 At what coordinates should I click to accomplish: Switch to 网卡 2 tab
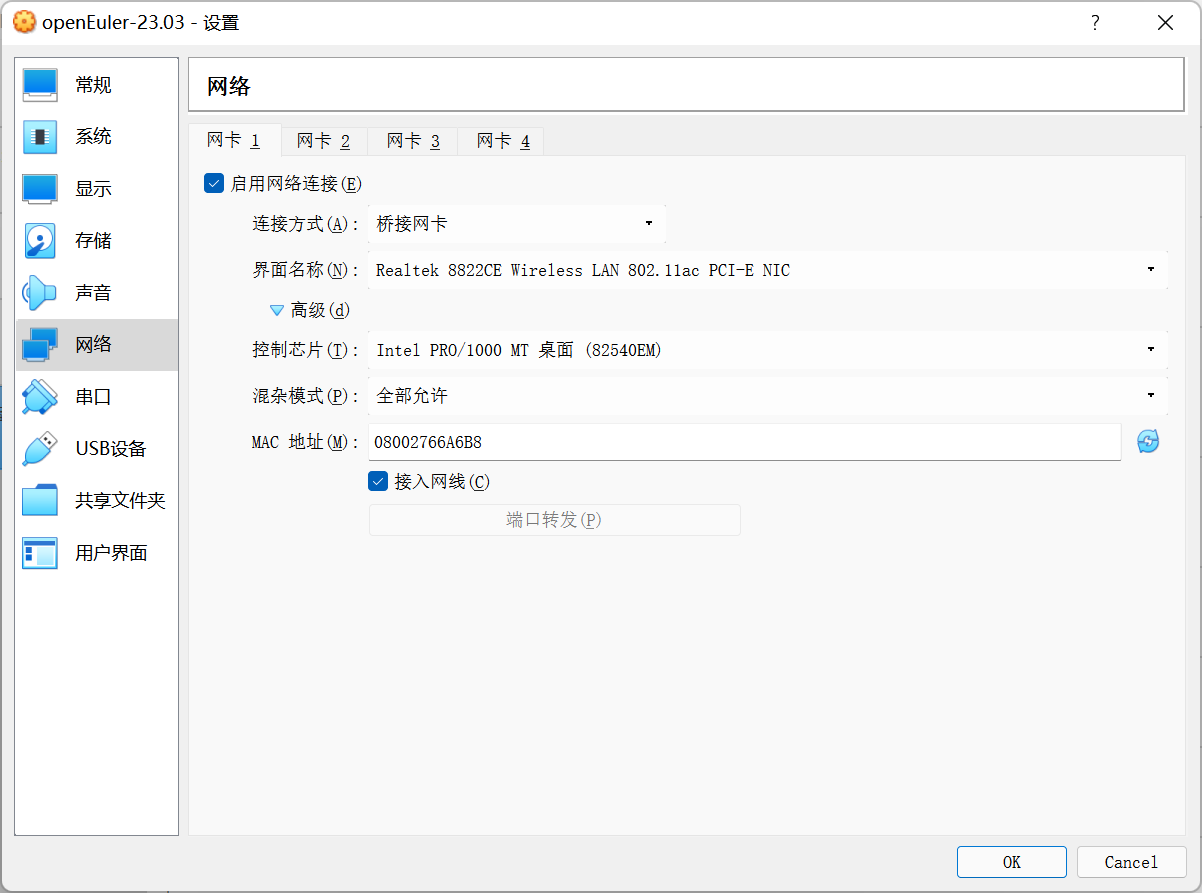click(x=324, y=141)
